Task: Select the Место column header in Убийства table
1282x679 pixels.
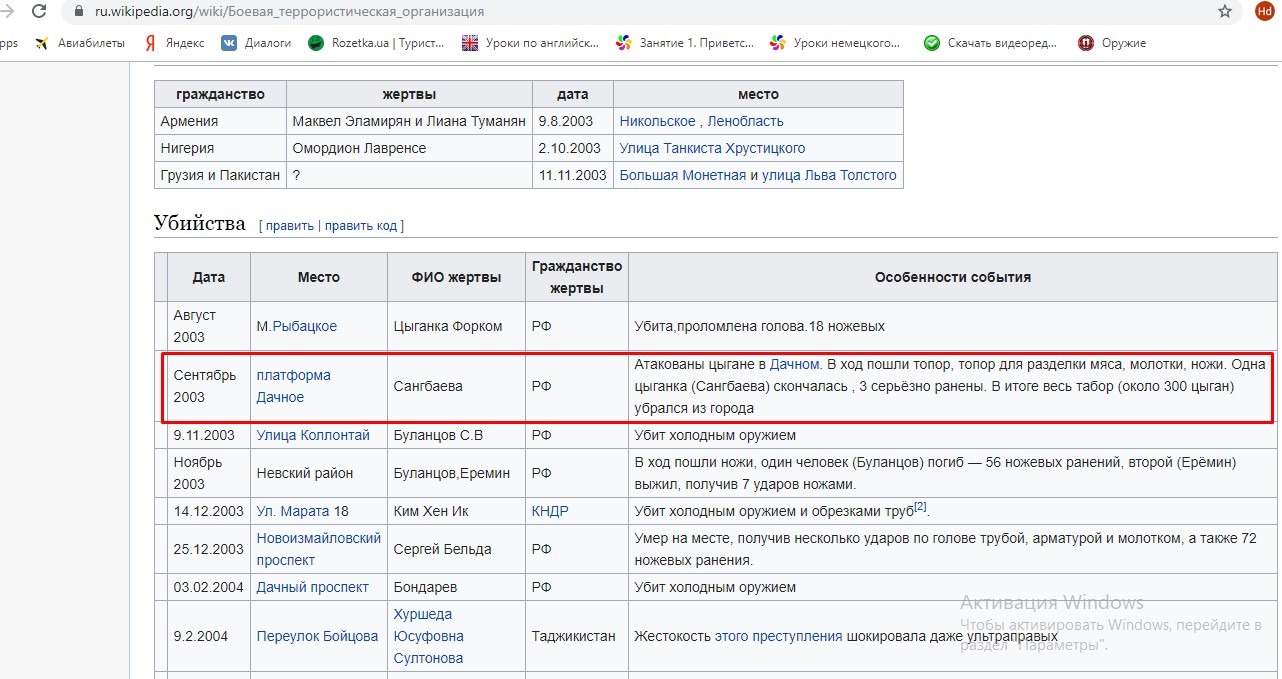Action: point(319,277)
